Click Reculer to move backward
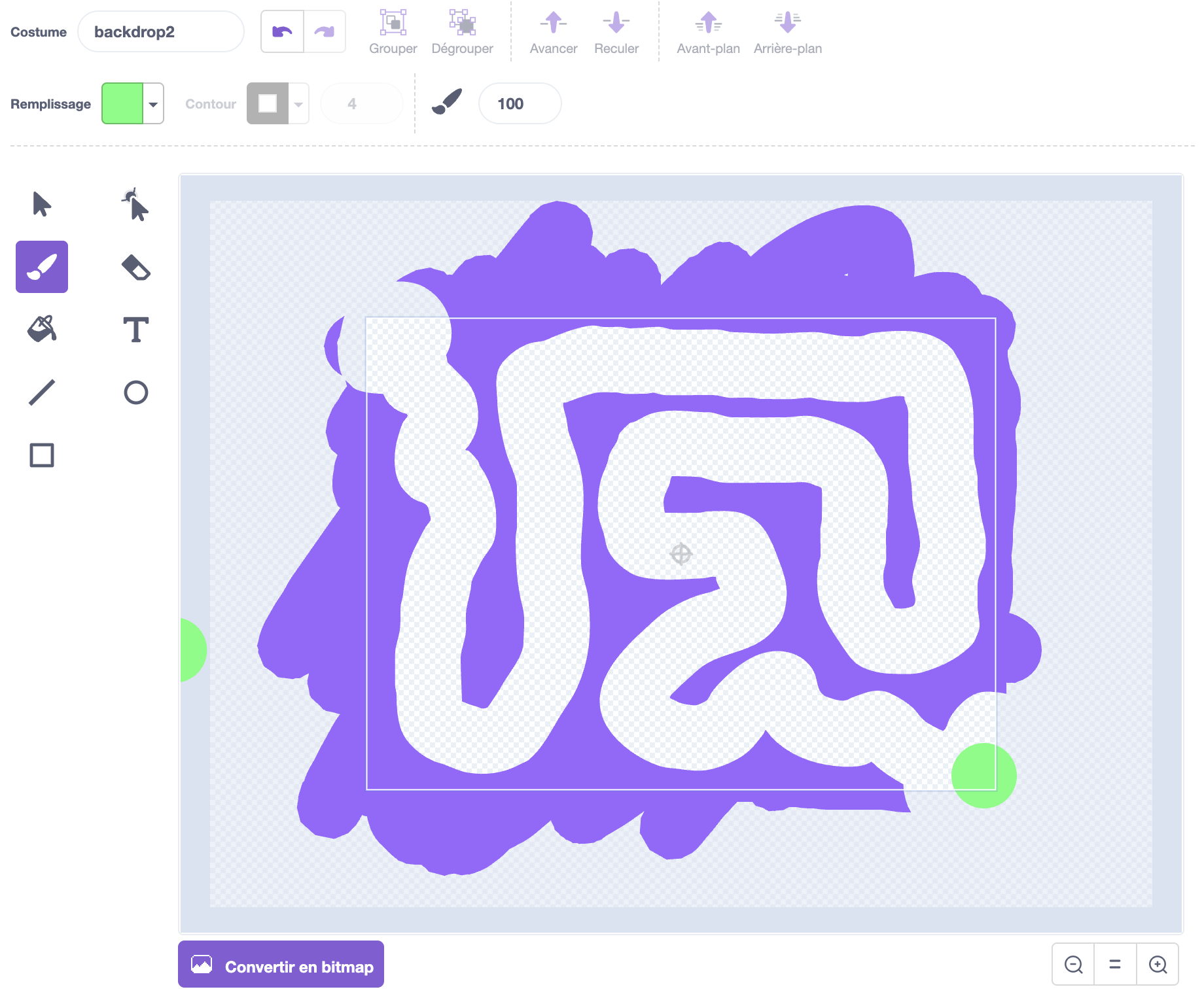Viewport: 1204px width, 1002px height. click(616, 31)
